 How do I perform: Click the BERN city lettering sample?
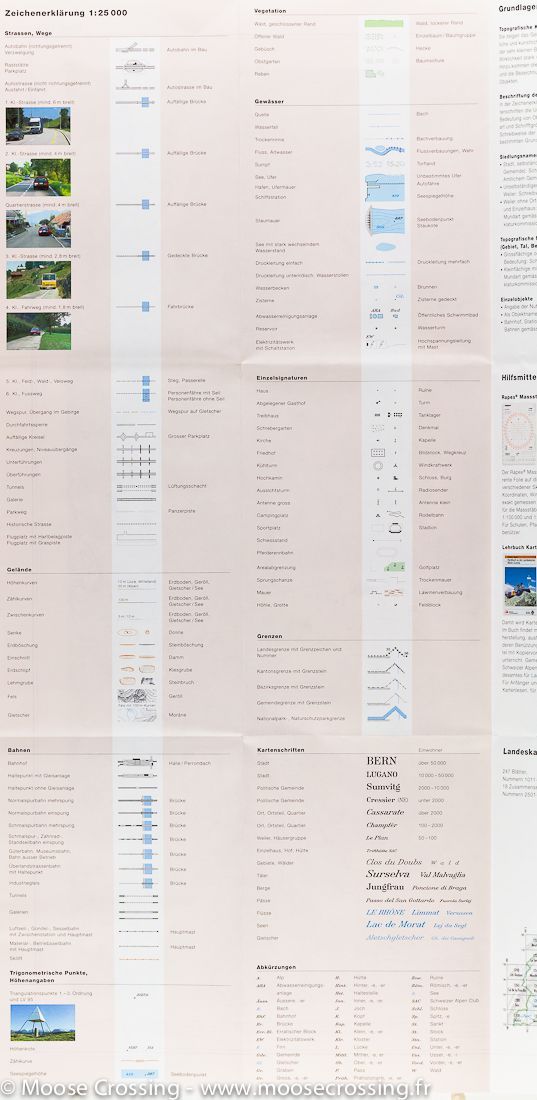tap(381, 760)
